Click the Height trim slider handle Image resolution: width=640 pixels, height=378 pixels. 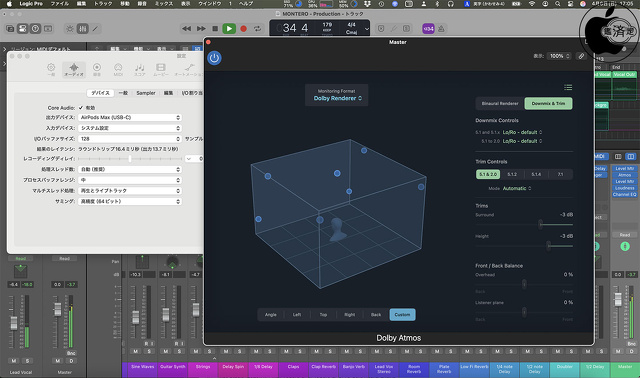tap(549, 245)
